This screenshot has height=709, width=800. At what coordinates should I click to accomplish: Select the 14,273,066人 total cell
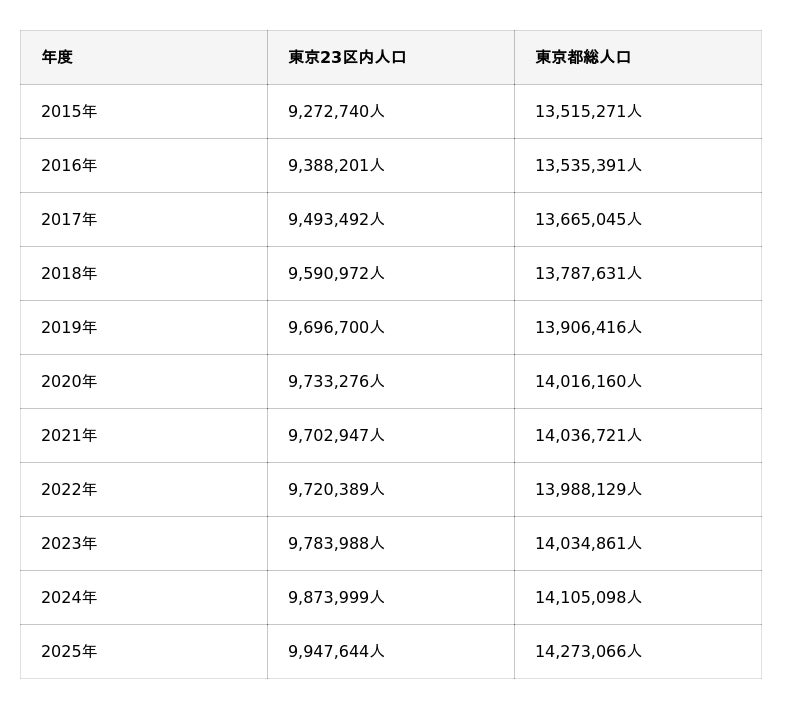click(x=588, y=652)
